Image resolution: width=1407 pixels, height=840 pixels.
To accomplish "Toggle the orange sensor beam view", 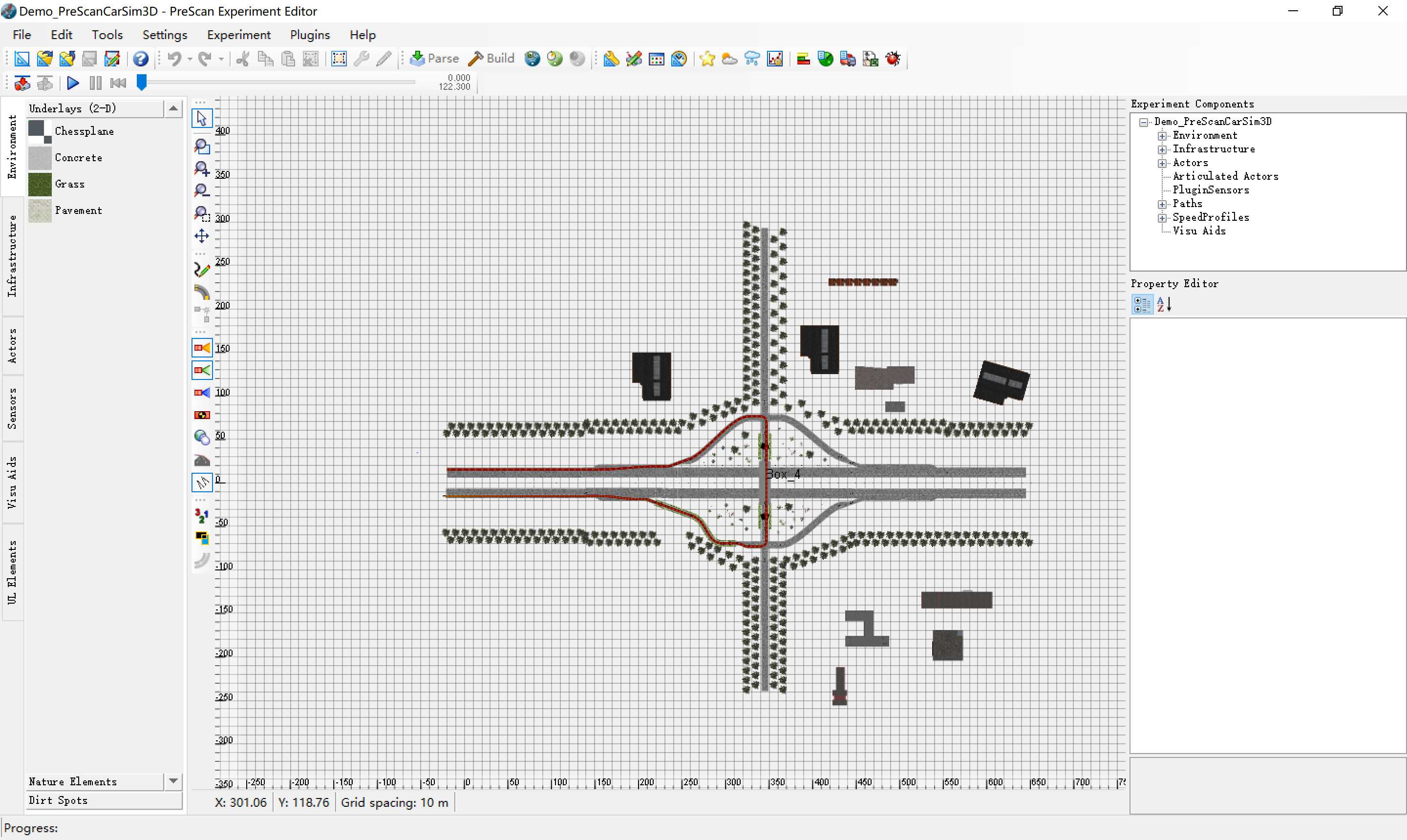I will 202,348.
